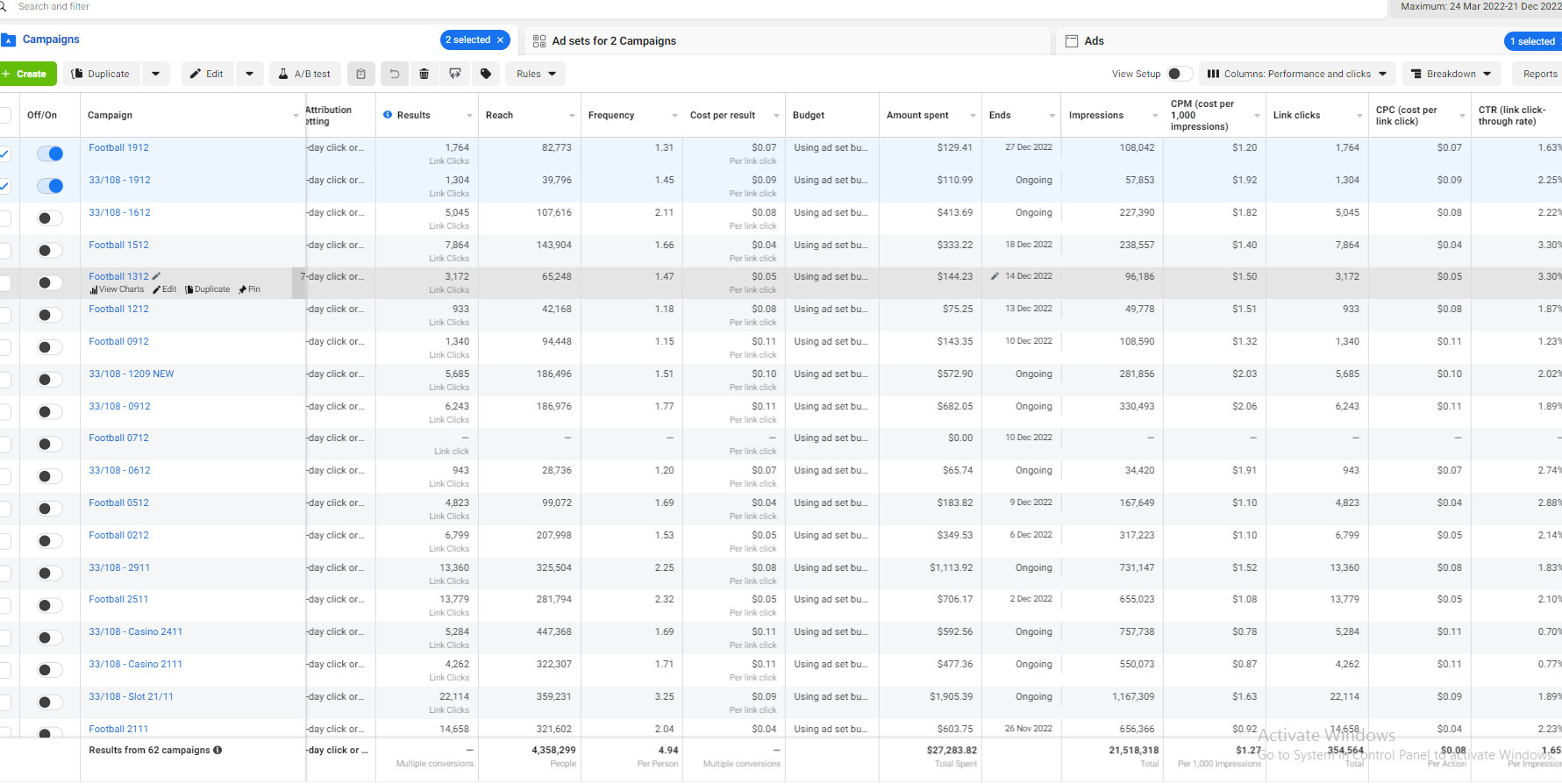This screenshot has height=784, width=1562.
Task: Switch on the Football 1212 campaign
Action: coord(50,315)
